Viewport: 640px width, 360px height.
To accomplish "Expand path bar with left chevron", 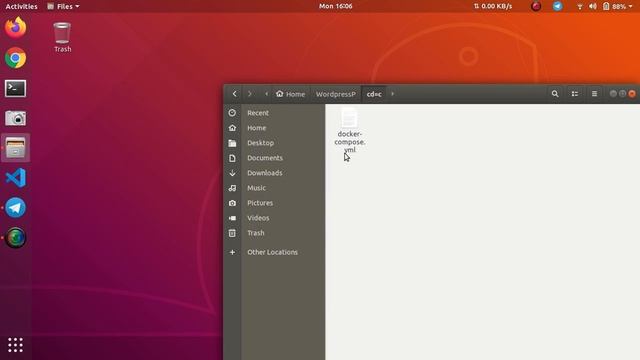I will 267,94.
